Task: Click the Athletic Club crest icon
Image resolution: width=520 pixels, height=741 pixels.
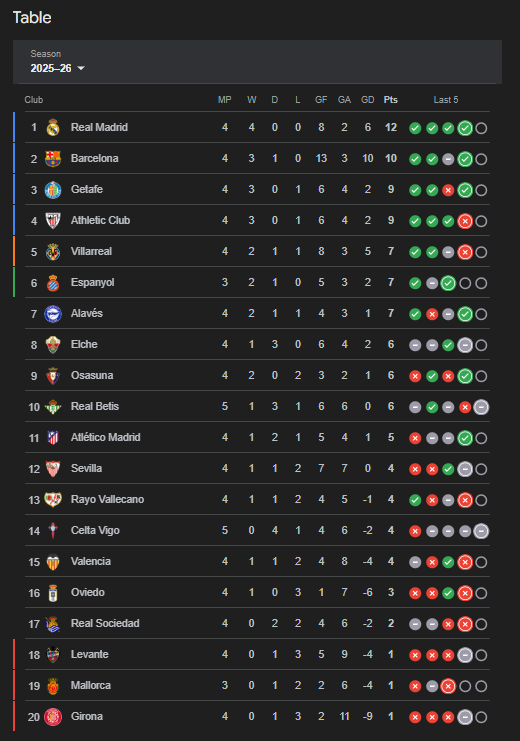Action: 53,221
